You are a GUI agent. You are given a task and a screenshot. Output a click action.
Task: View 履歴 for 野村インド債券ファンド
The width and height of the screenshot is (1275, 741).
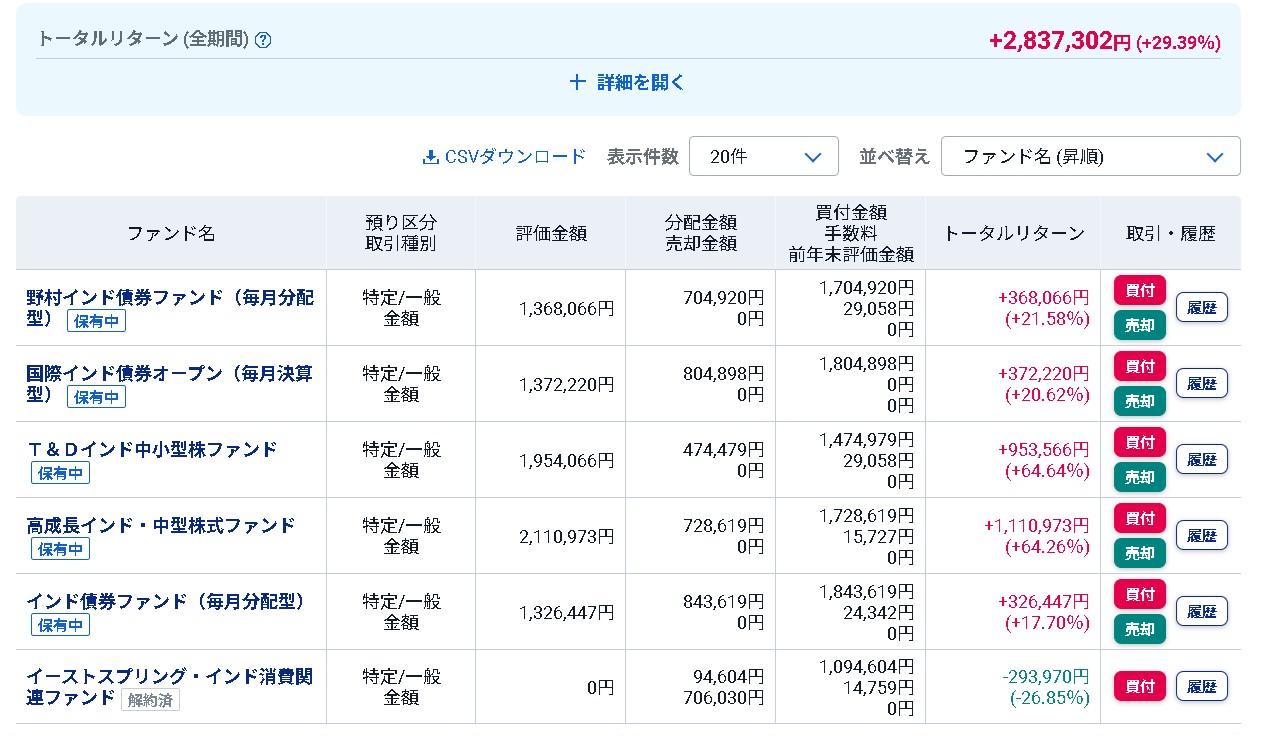click(x=1201, y=308)
